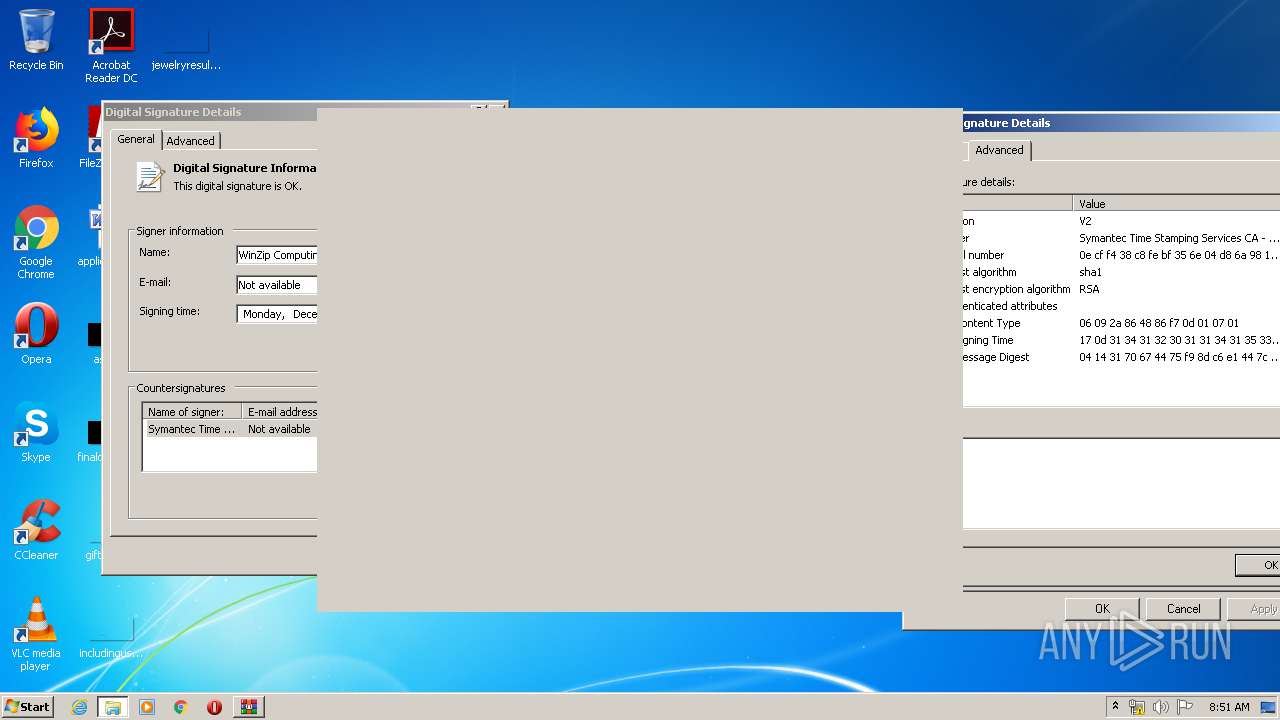Switch to Advanced tab in left dialog
1280x720 pixels.
pos(190,141)
